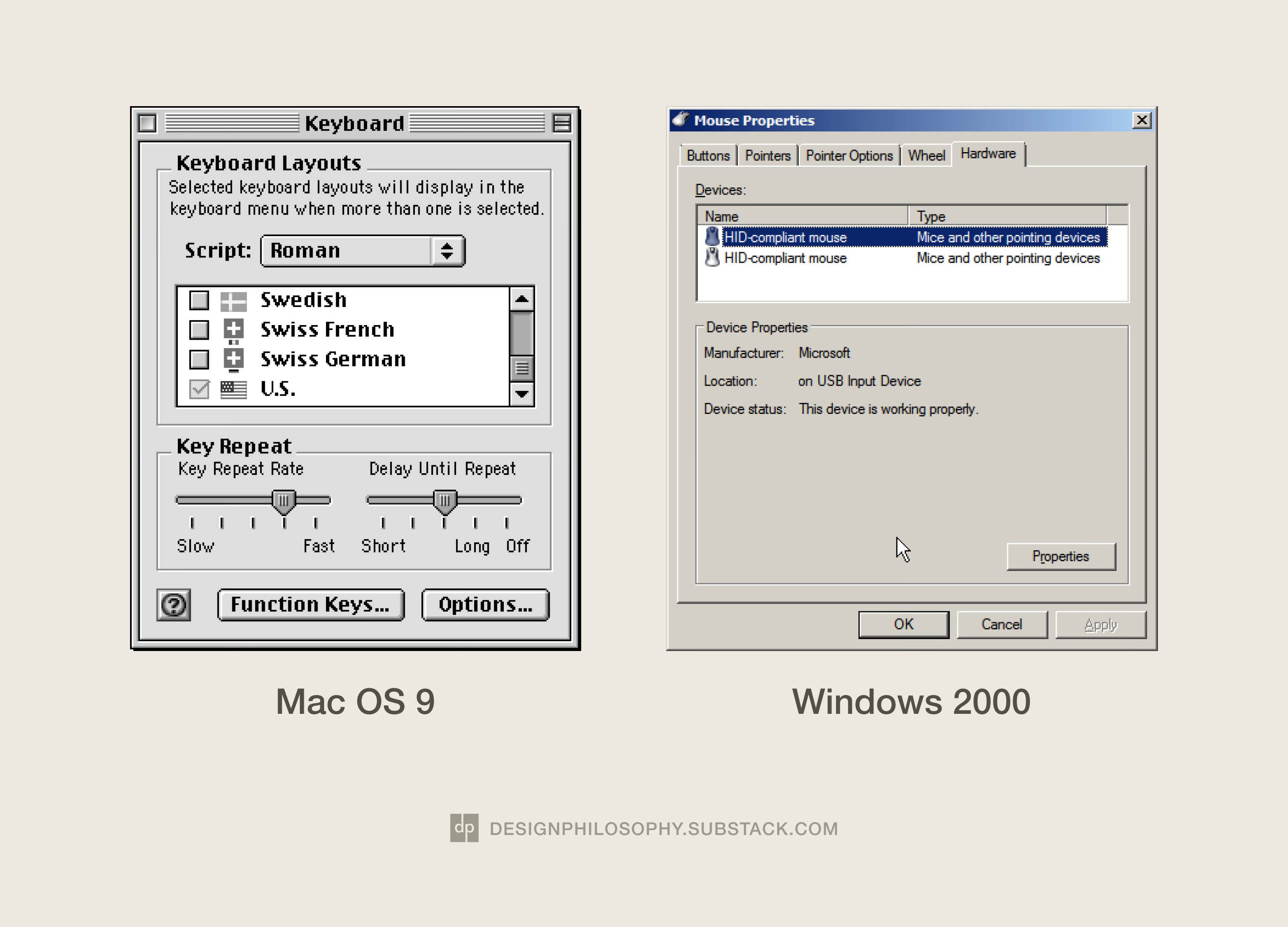Click the first HID-compliant mouse icon

(712, 236)
